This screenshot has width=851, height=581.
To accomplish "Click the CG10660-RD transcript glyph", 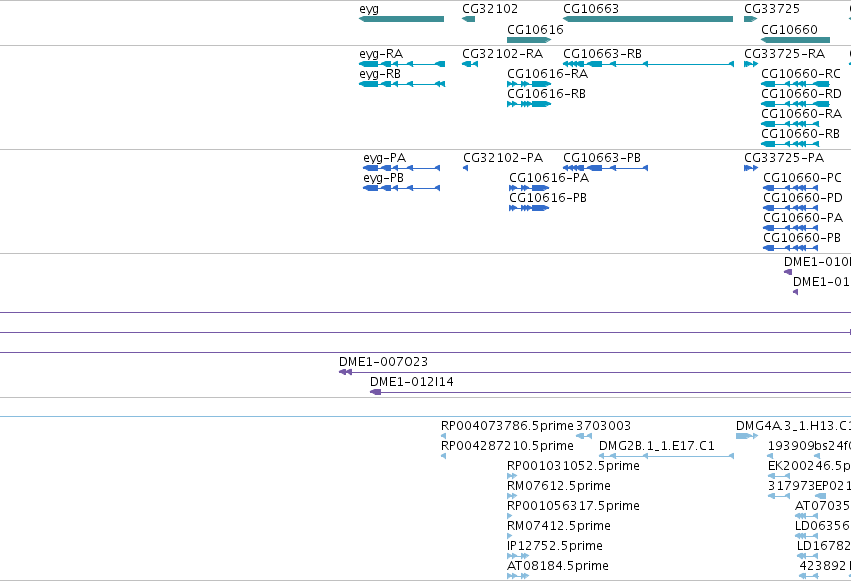I will tap(796, 104).
